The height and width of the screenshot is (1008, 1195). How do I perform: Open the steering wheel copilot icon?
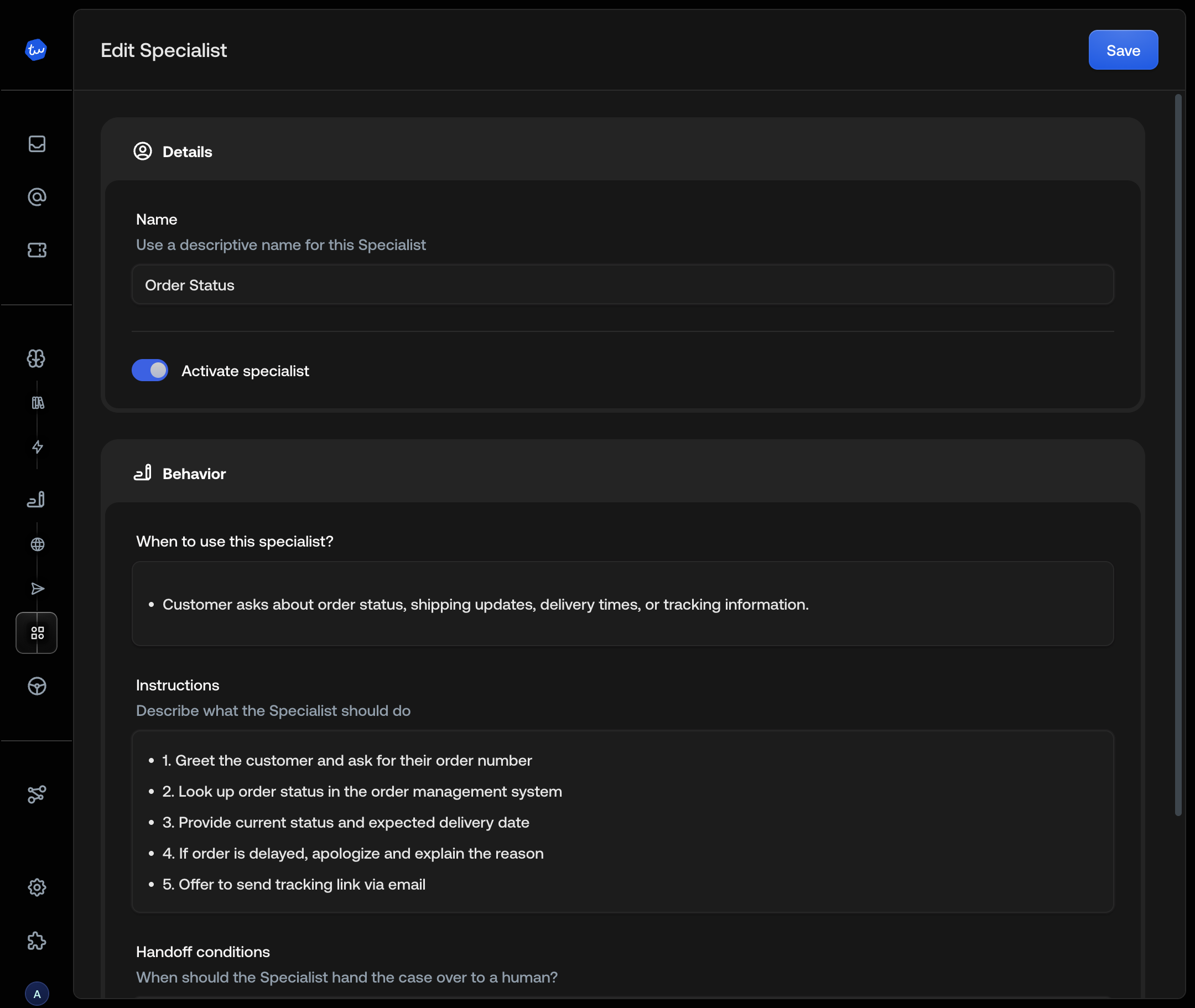pos(37,686)
